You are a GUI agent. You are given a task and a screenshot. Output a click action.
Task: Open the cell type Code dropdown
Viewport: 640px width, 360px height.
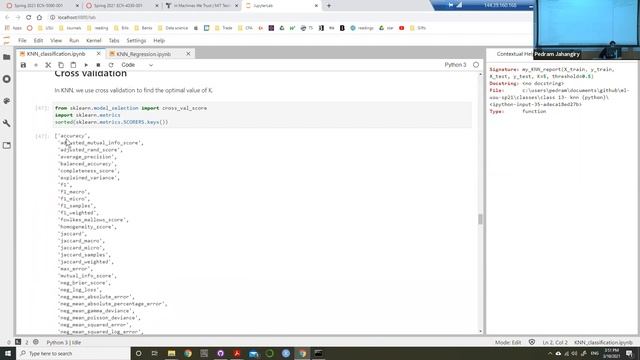click(x=137, y=65)
